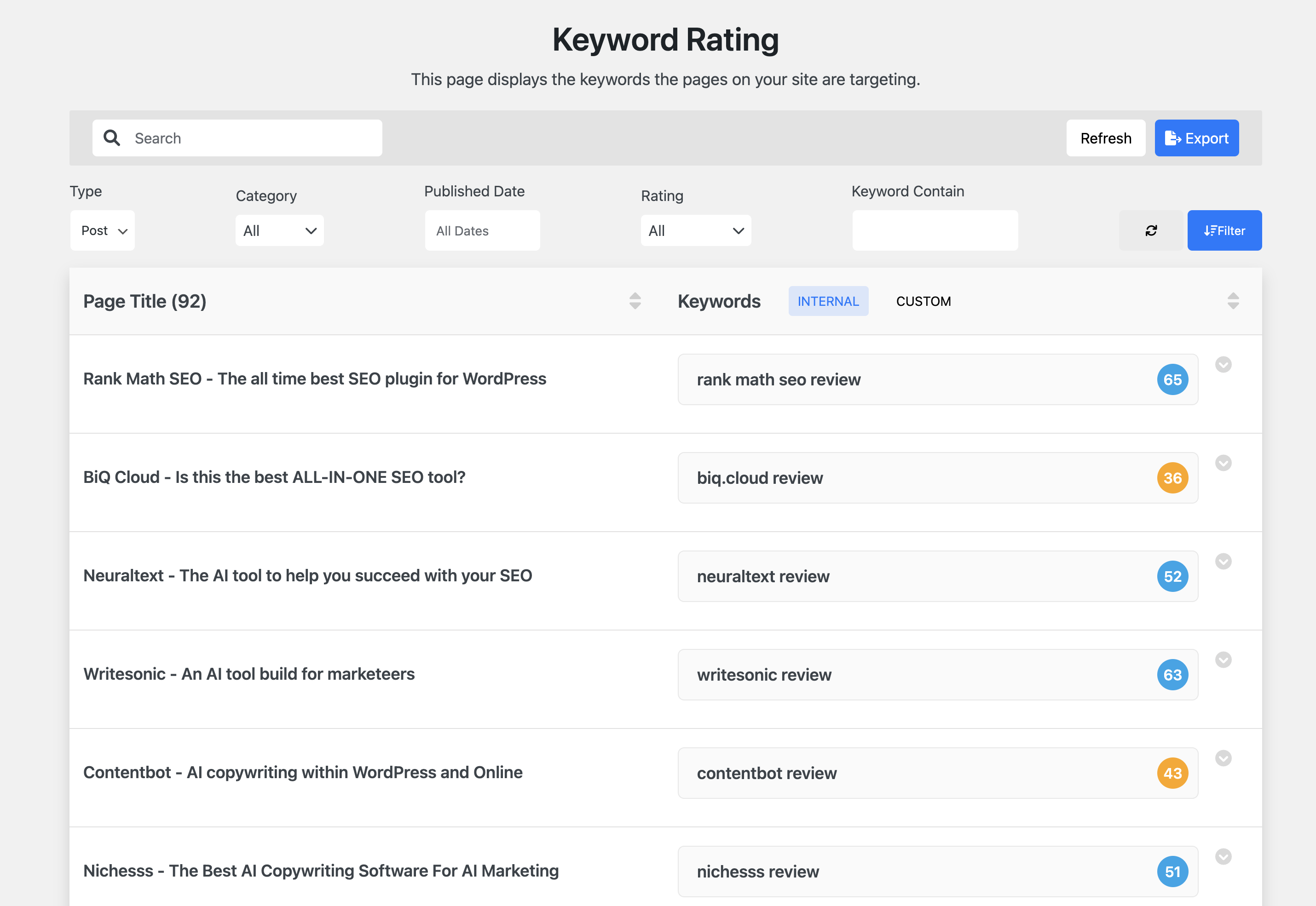Click the Neuraltext page title

(x=308, y=576)
